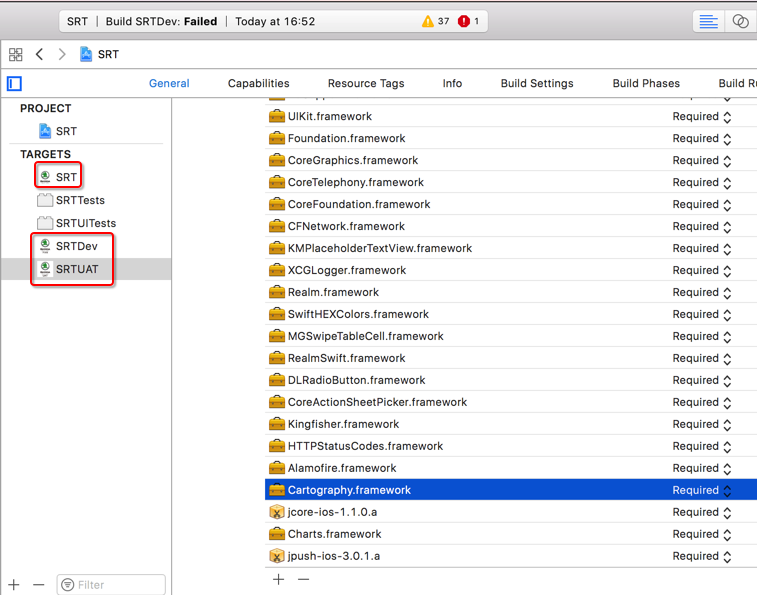Select the DLRadioButton.framework row
The height and width of the screenshot is (595, 757).
[511, 380]
